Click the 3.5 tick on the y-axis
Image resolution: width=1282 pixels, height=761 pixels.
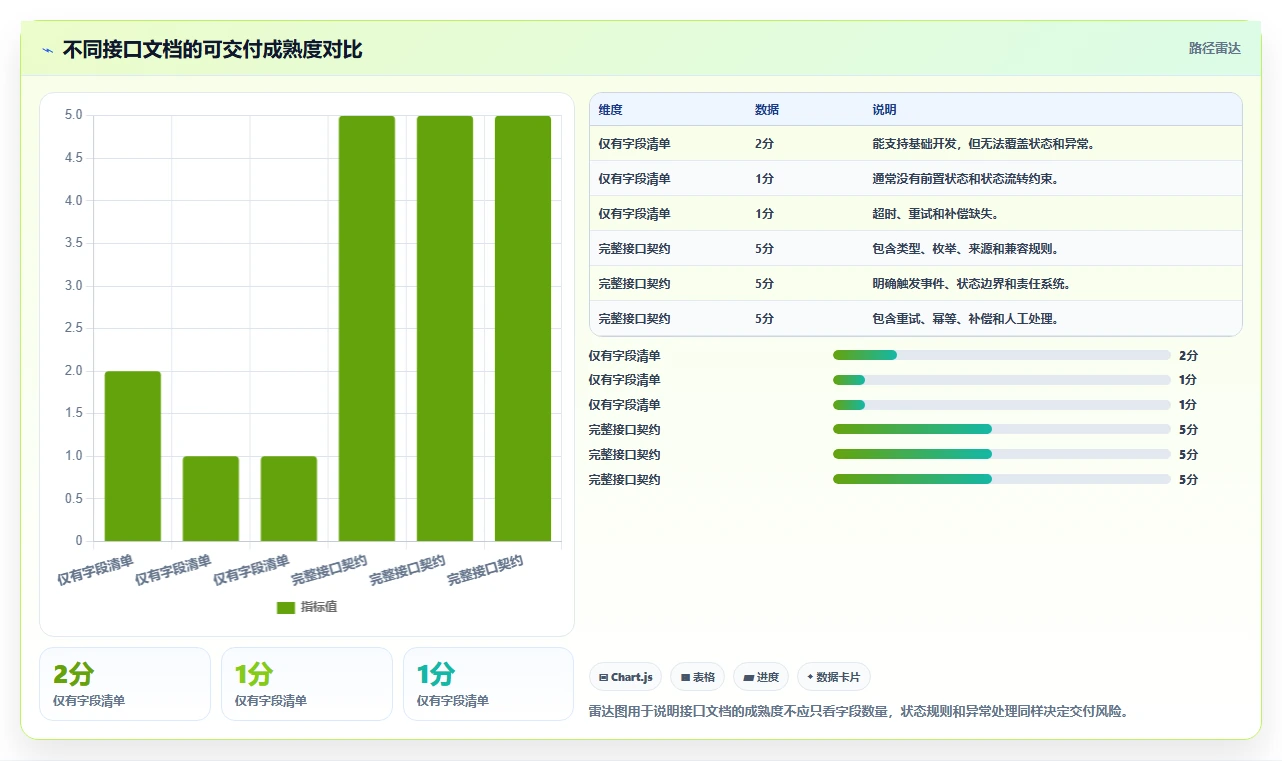pos(73,243)
